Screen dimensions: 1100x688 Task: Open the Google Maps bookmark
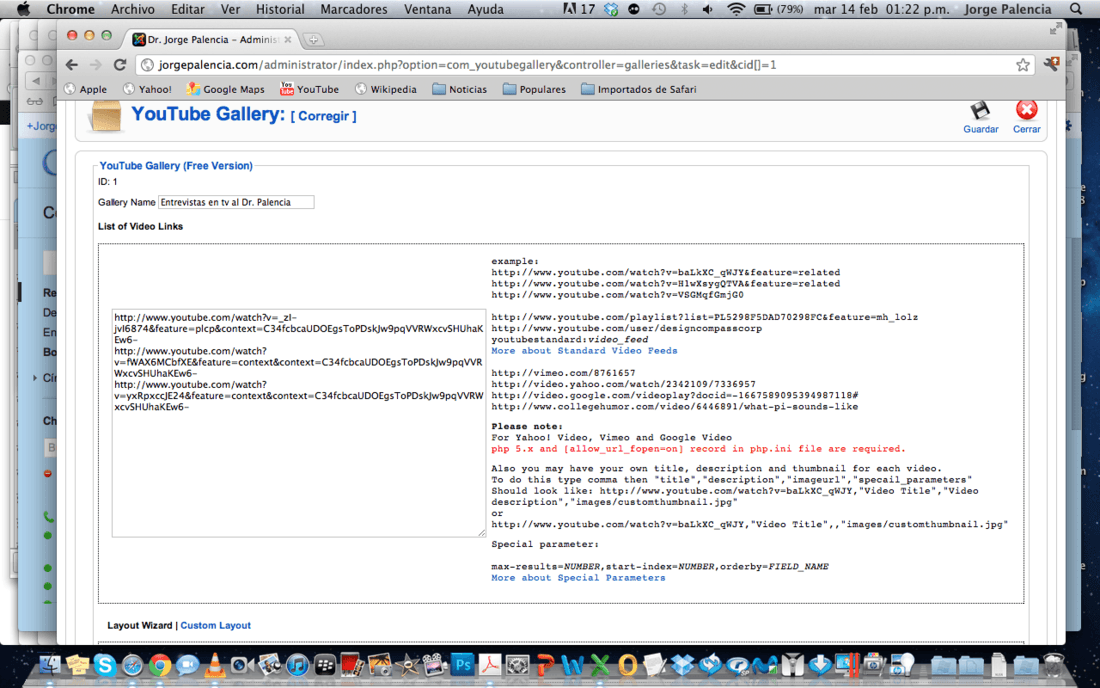225,89
